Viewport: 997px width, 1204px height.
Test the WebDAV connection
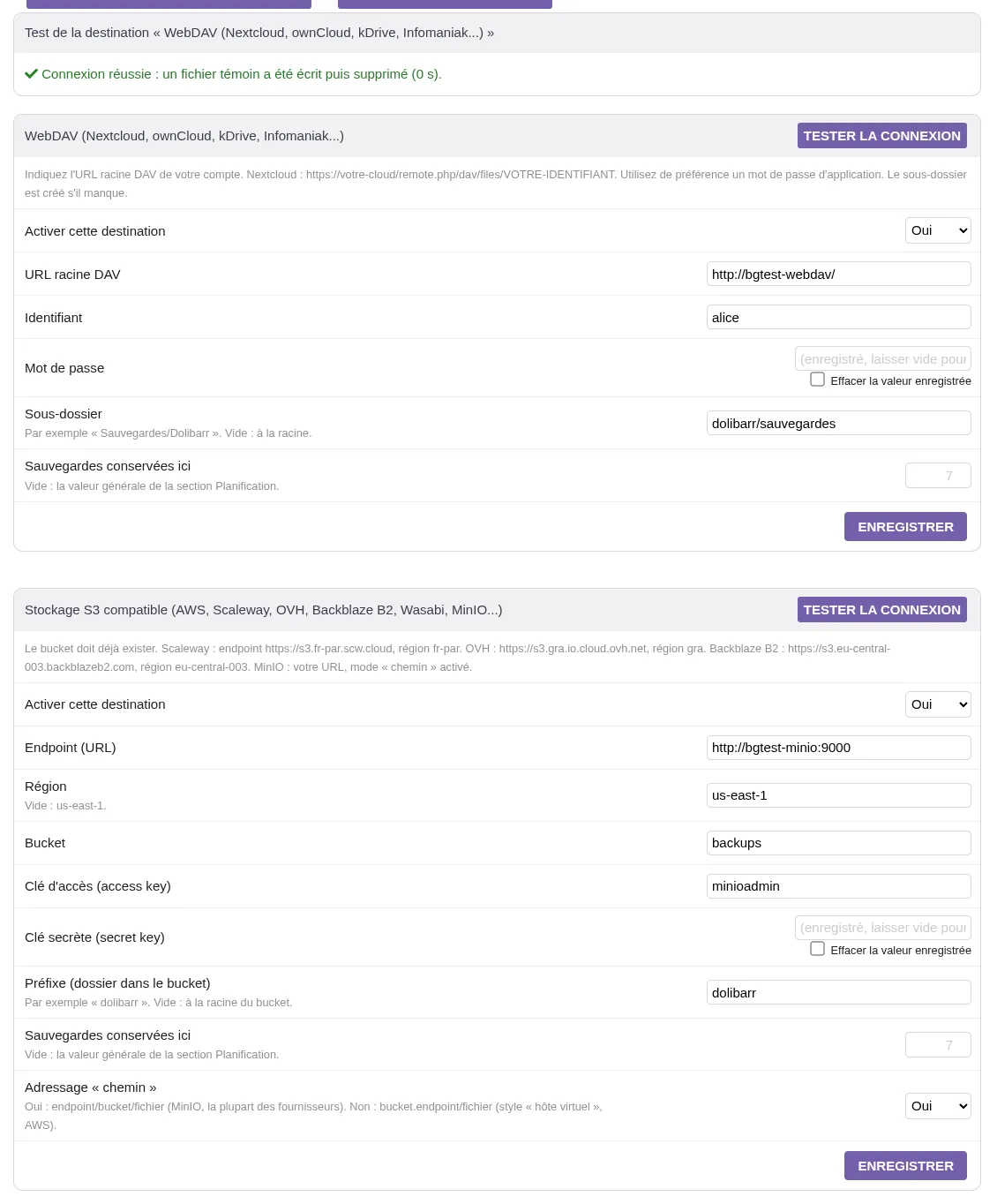(x=881, y=136)
